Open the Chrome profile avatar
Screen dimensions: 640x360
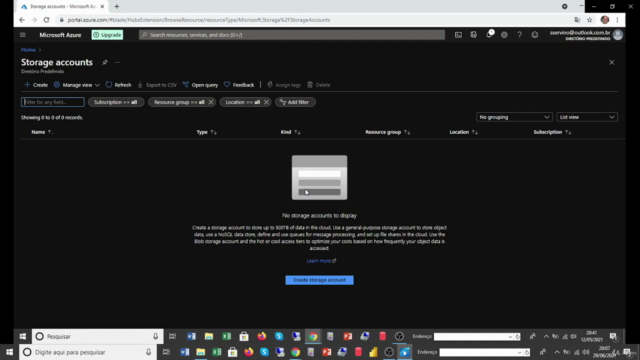pyautogui.click(x=605, y=20)
